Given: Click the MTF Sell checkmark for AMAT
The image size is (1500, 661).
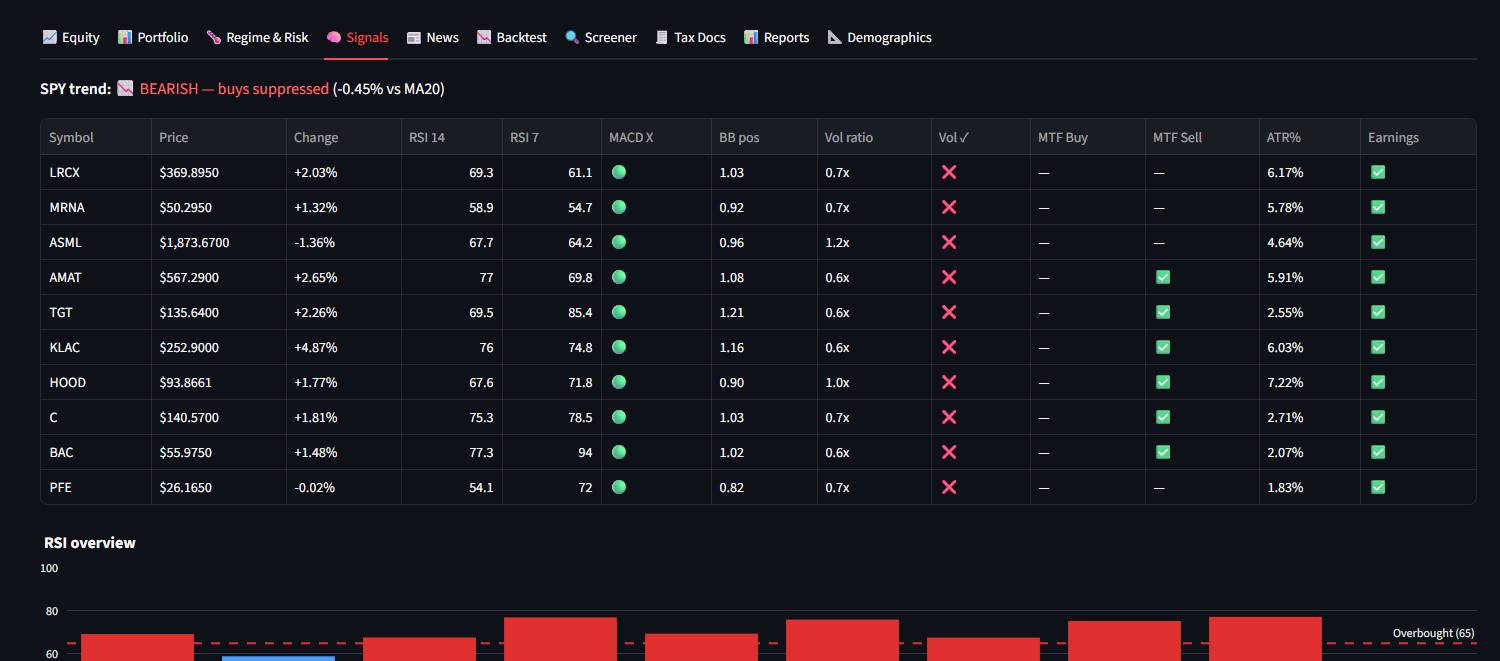Looking at the screenshot, I should (1162, 277).
